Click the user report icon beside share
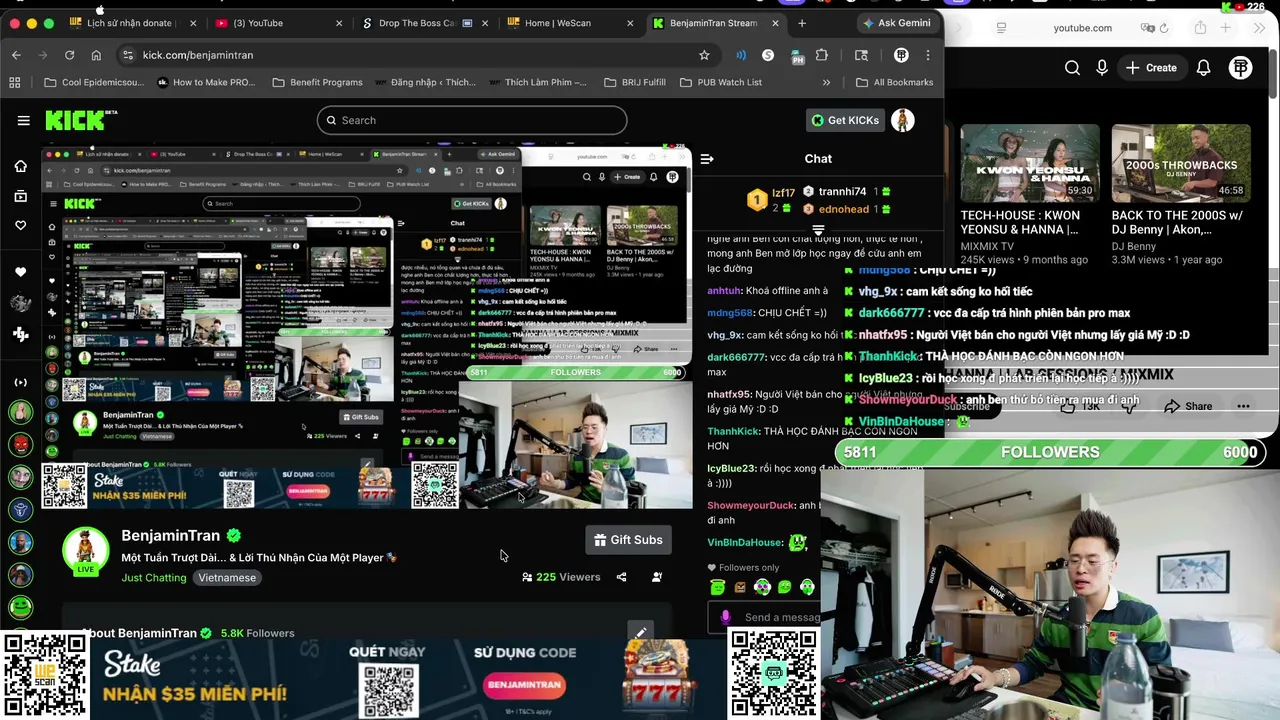Image resolution: width=1280 pixels, height=720 pixels. click(657, 577)
